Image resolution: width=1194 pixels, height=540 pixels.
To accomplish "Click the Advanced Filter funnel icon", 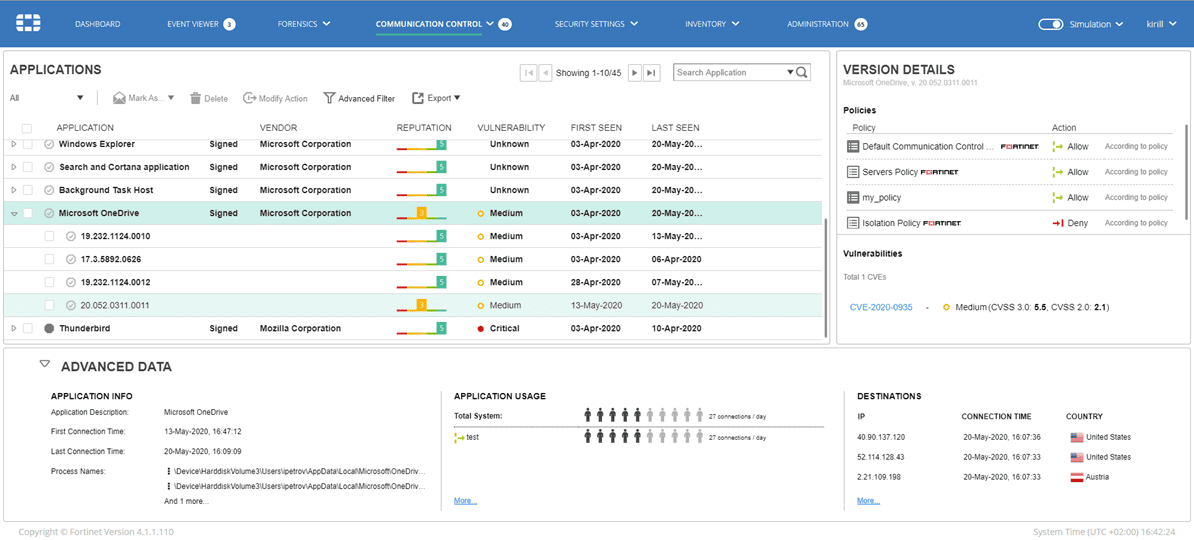I will point(329,98).
